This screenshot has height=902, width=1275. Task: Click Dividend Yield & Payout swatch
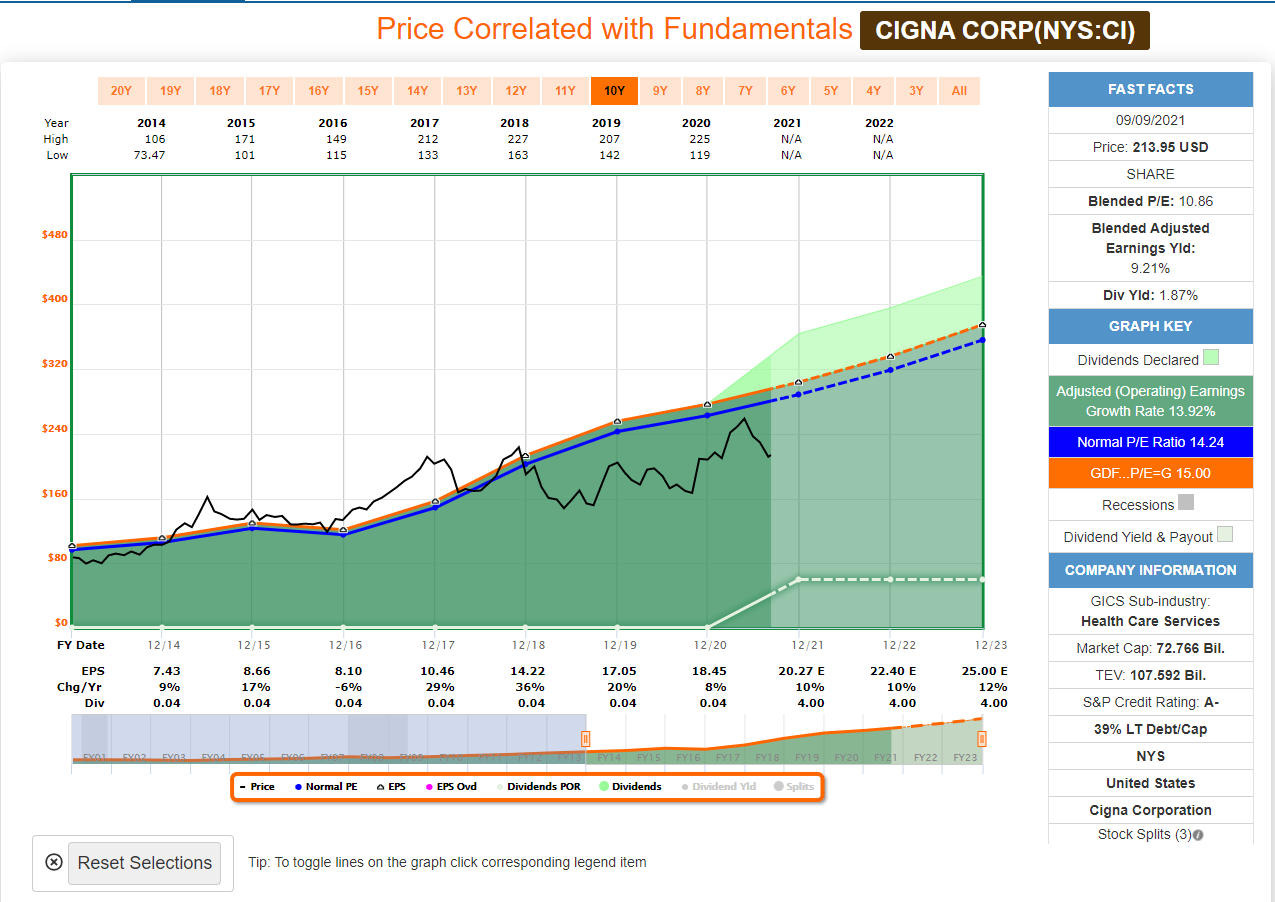pyautogui.click(x=1225, y=534)
